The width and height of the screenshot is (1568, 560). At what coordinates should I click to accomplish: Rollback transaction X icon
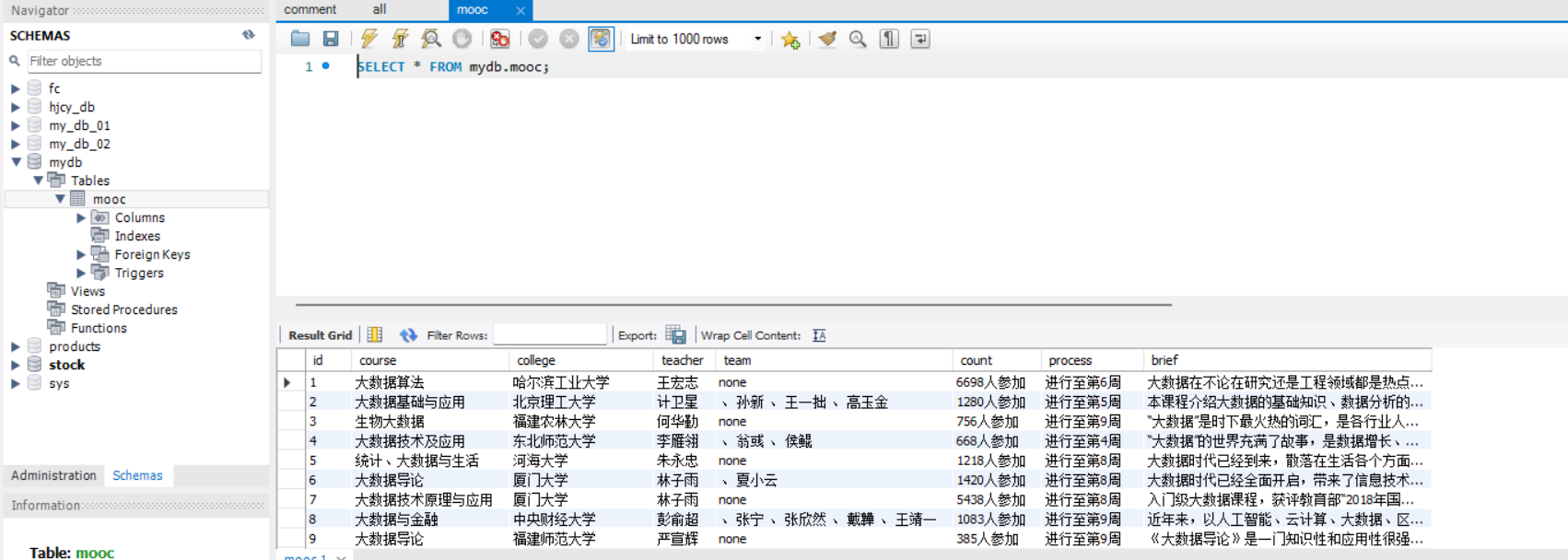point(569,39)
